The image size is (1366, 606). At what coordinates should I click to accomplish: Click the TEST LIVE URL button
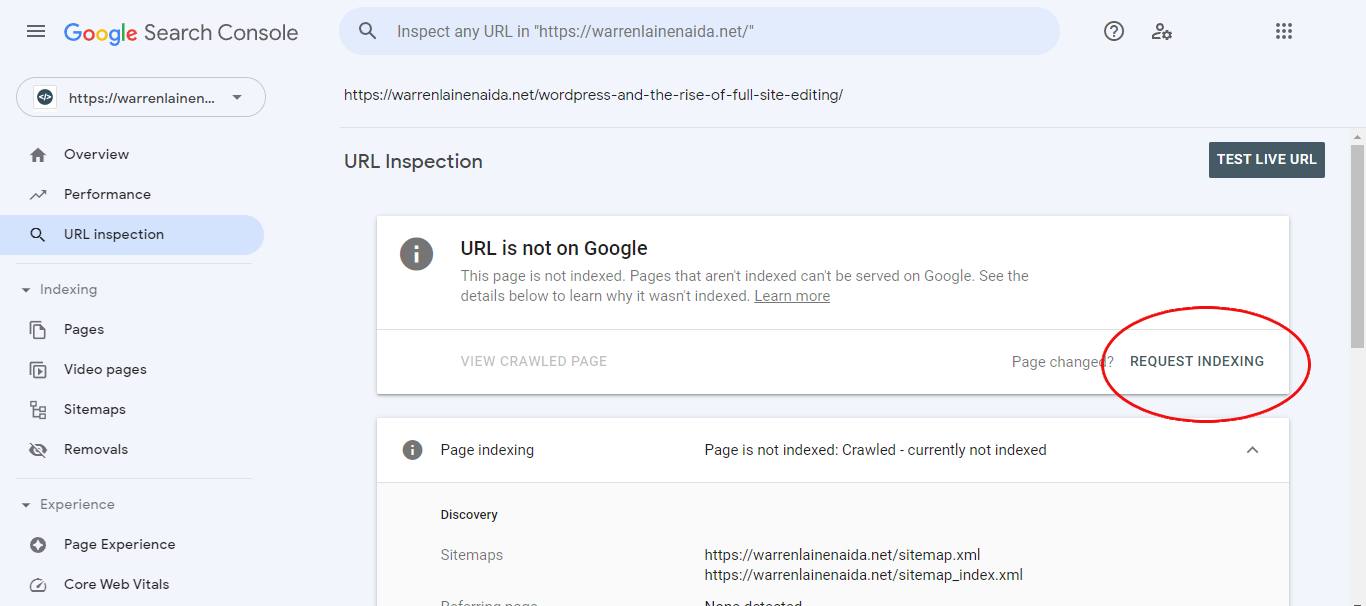point(1267,160)
